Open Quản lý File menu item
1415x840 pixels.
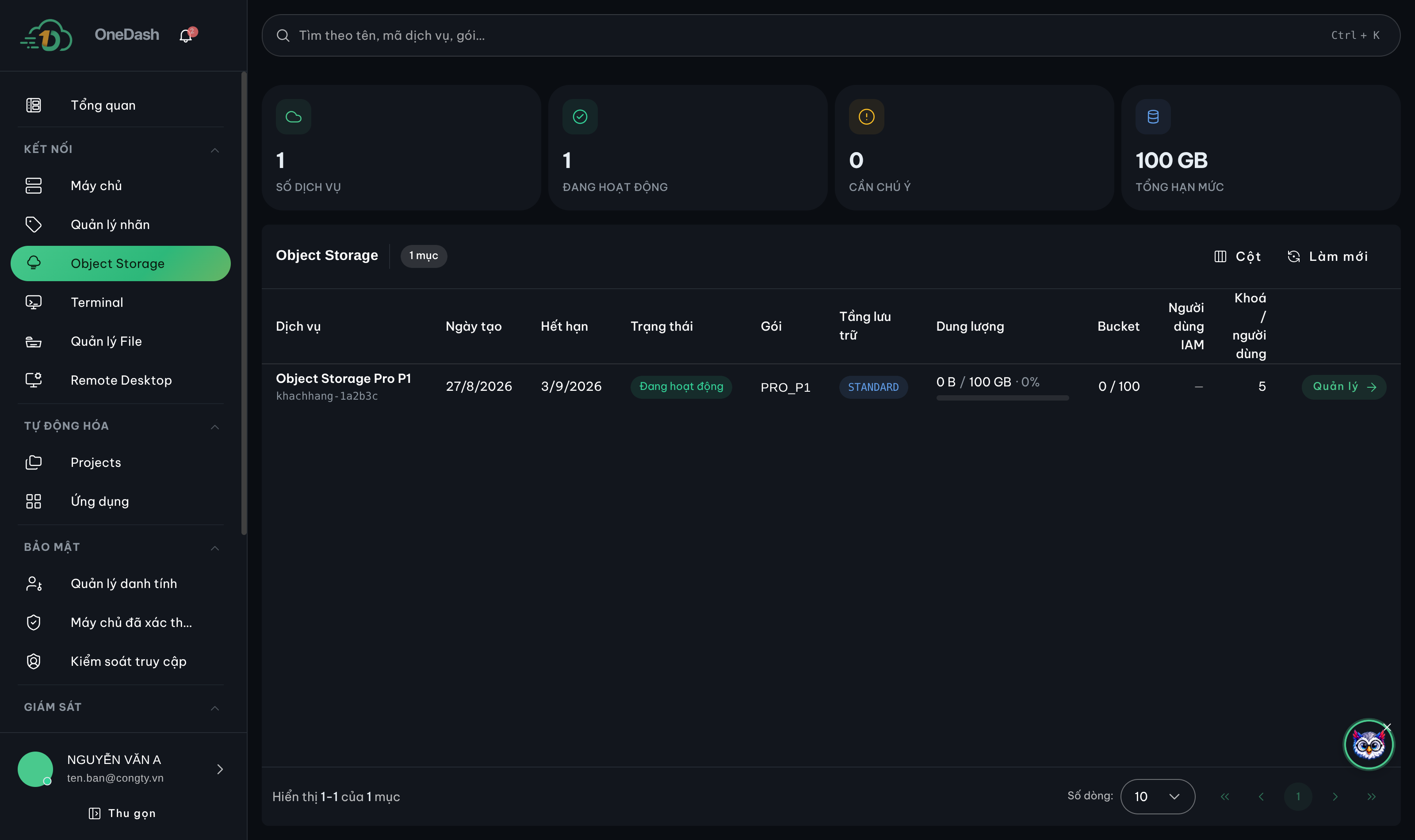coord(120,341)
